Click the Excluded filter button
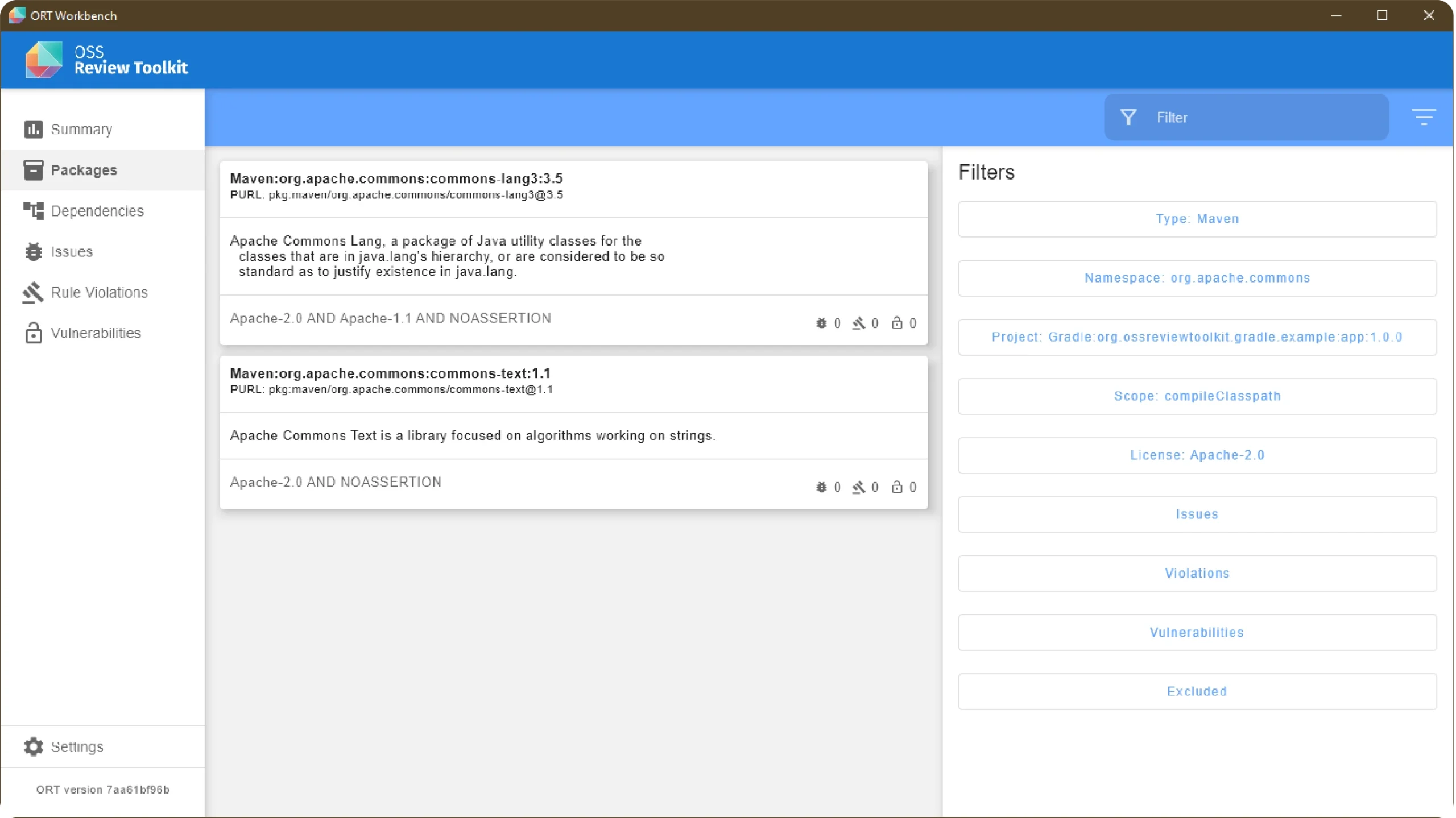This screenshot has height=818, width=1456. 1197,691
